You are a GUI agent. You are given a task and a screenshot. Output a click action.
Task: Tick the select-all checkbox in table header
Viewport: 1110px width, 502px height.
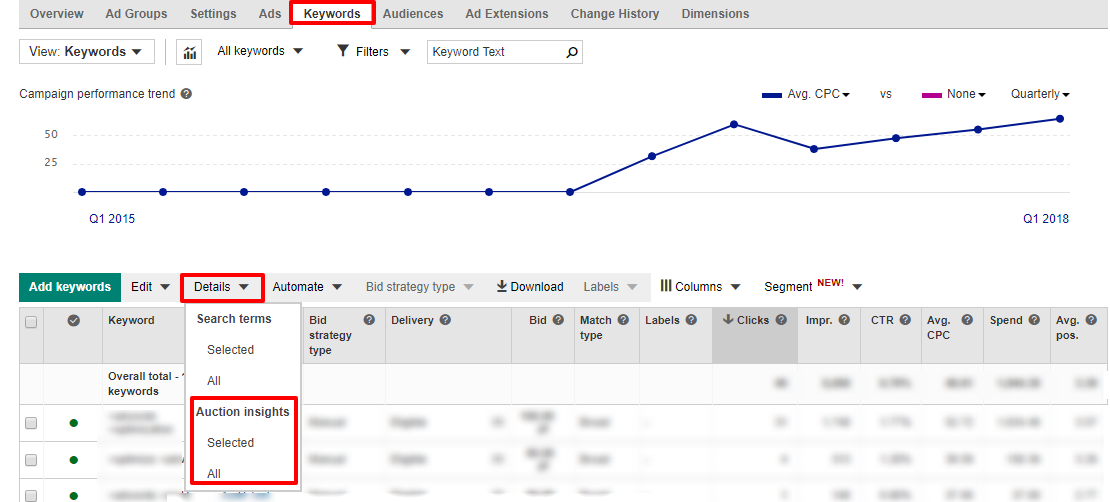31,322
